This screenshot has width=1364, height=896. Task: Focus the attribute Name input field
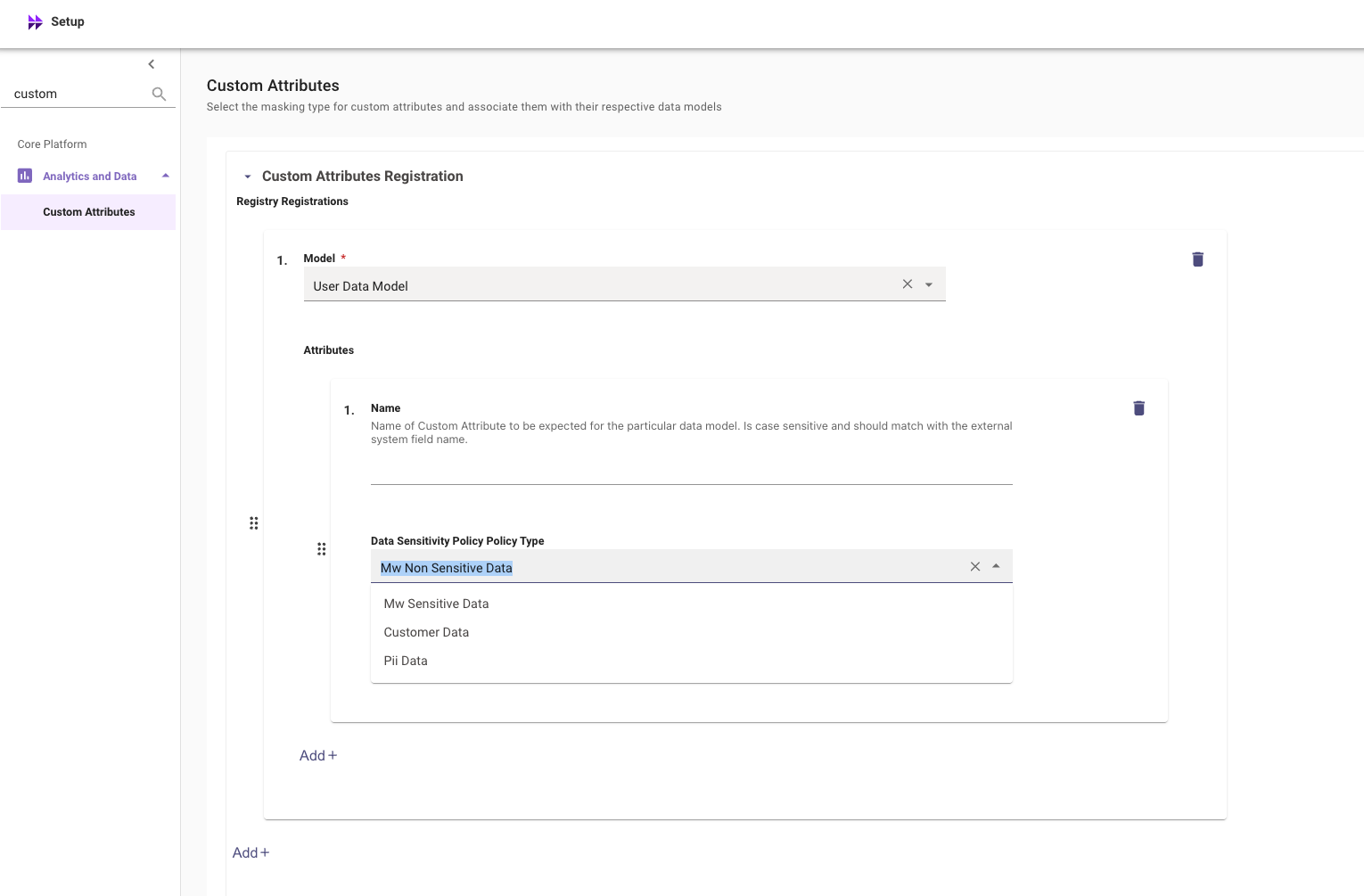691,469
